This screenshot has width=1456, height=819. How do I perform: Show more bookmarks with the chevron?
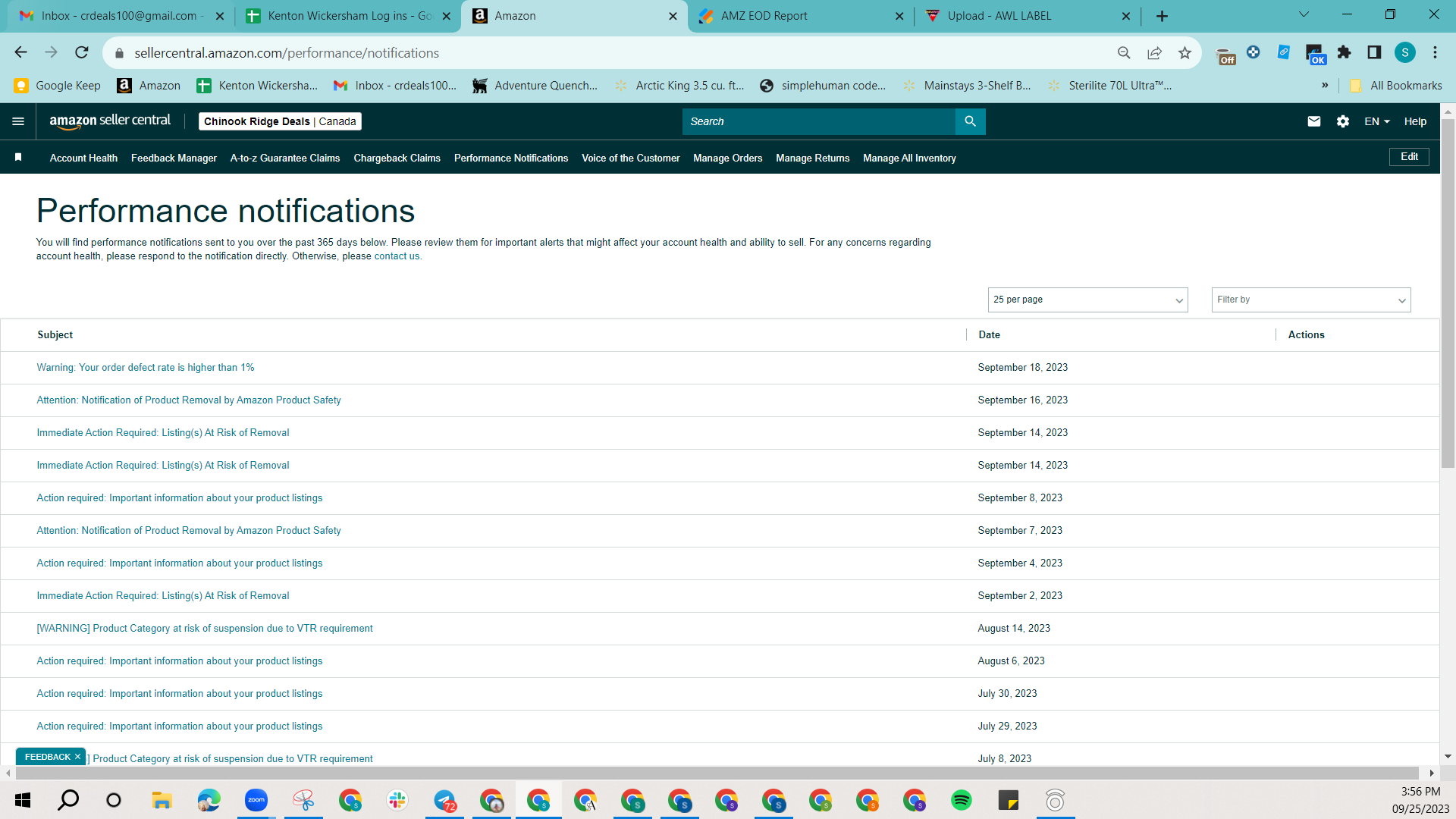point(1325,85)
